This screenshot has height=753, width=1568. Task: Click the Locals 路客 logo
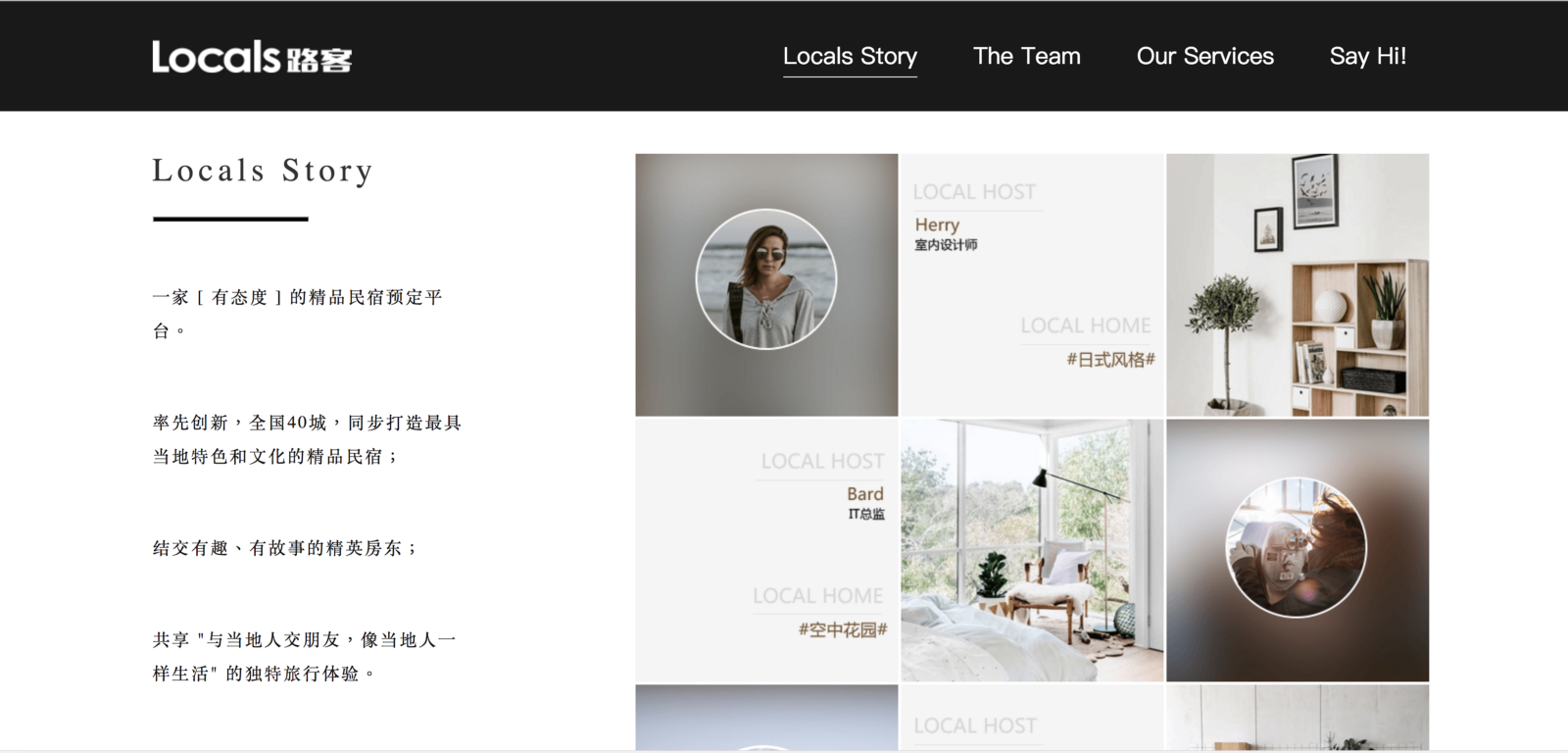(x=252, y=57)
